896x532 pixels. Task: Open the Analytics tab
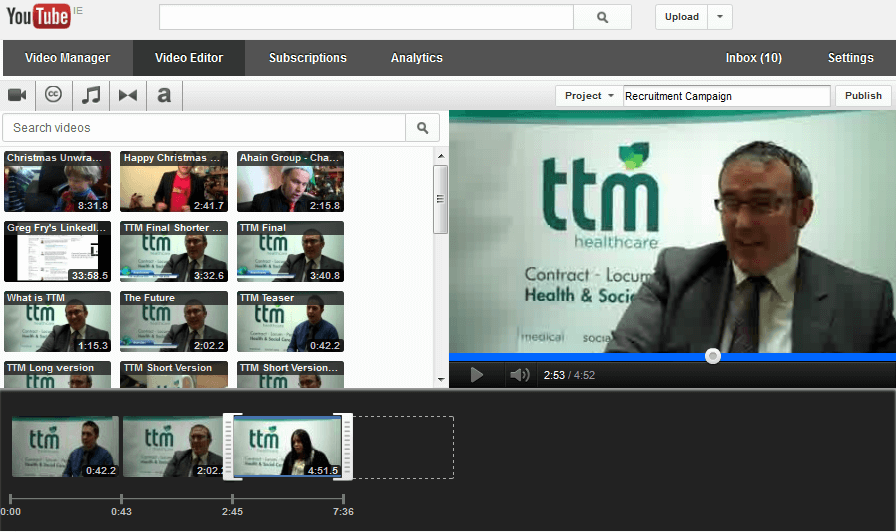417,58
